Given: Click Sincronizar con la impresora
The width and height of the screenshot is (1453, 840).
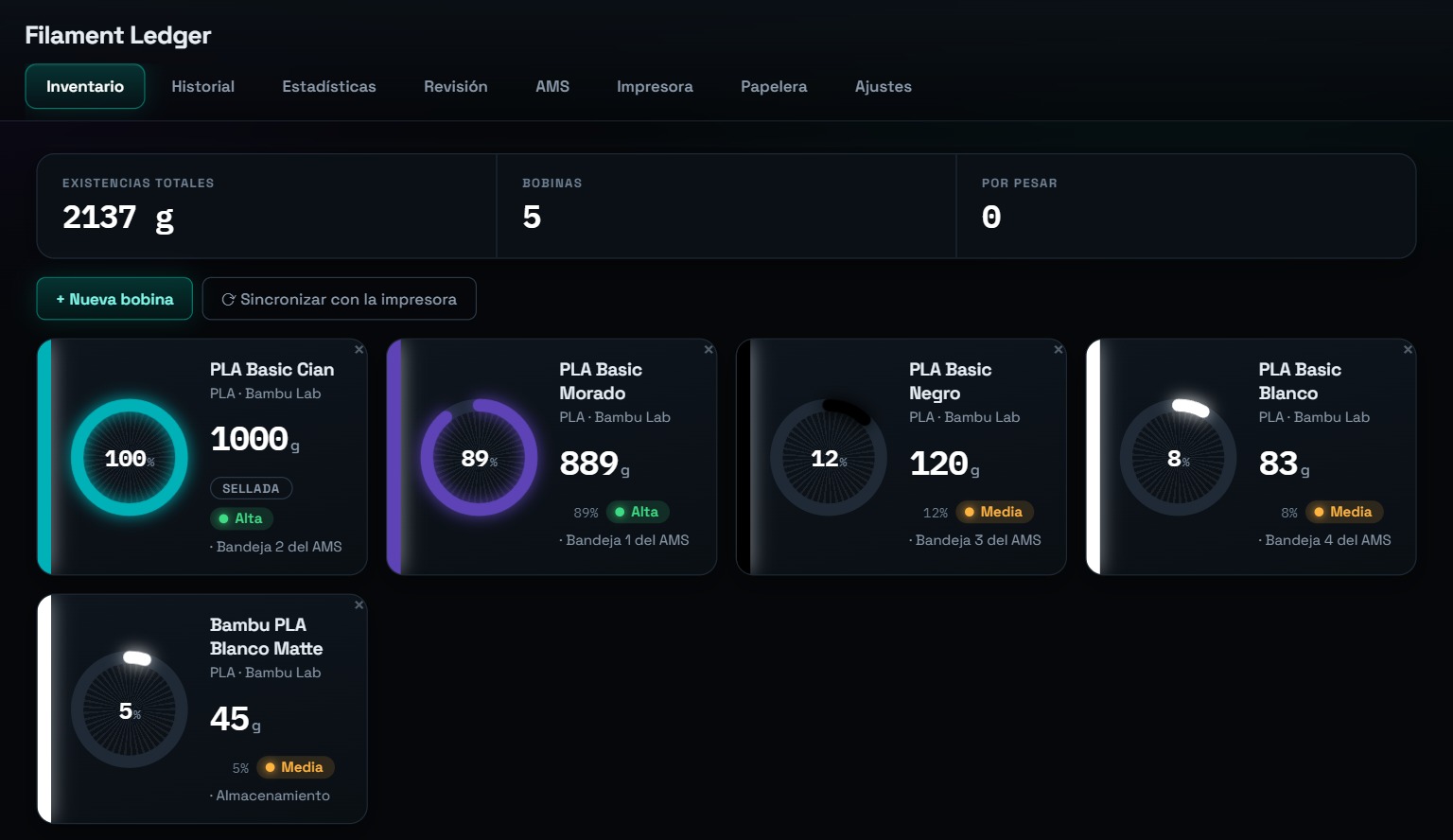Looking at the screenshot, I should pos(340,299).
